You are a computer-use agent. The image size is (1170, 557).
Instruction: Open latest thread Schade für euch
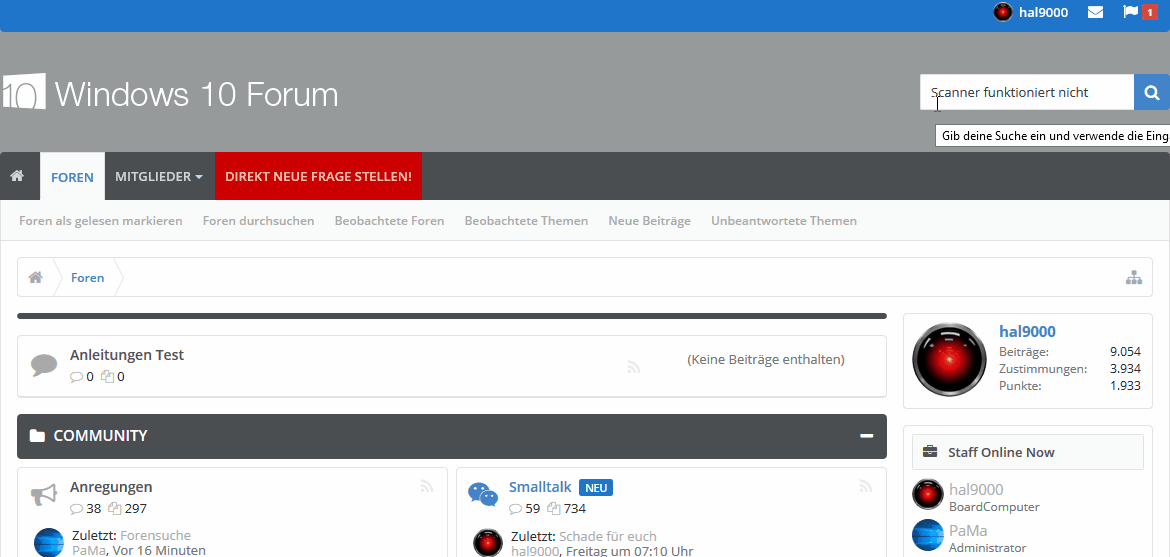[x=607, y=536]
